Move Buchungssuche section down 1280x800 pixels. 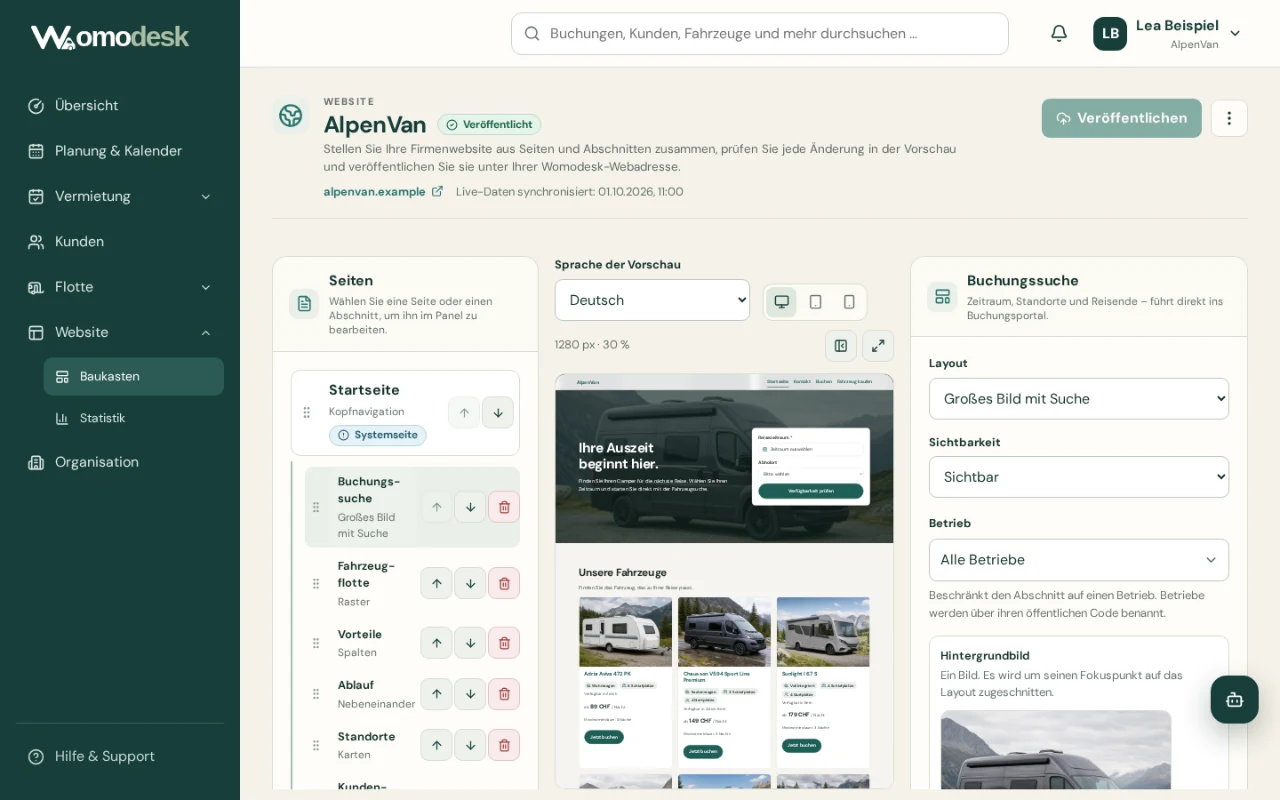(x=470, y=507)
